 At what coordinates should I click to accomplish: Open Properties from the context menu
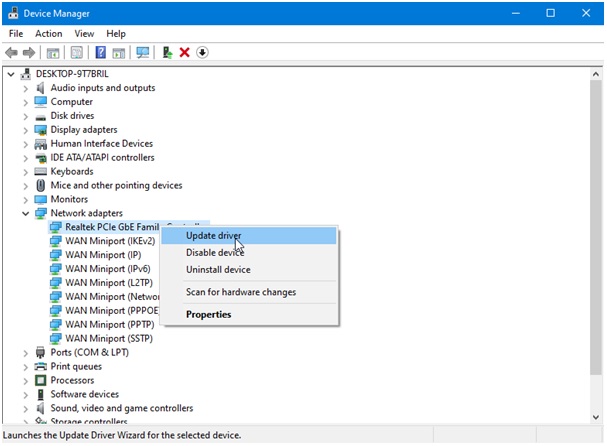coord(249,314)
